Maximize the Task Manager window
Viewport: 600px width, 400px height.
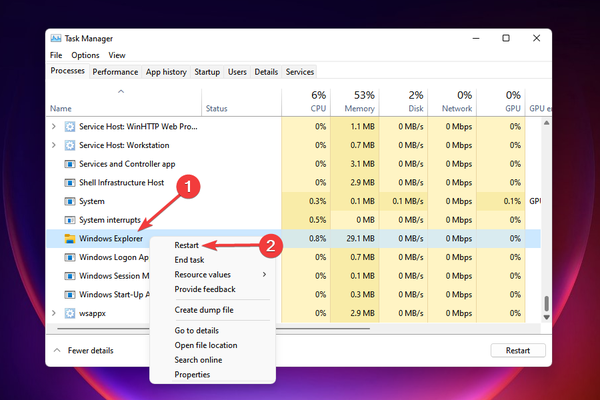pyautogui.click(x=506, y=38)
